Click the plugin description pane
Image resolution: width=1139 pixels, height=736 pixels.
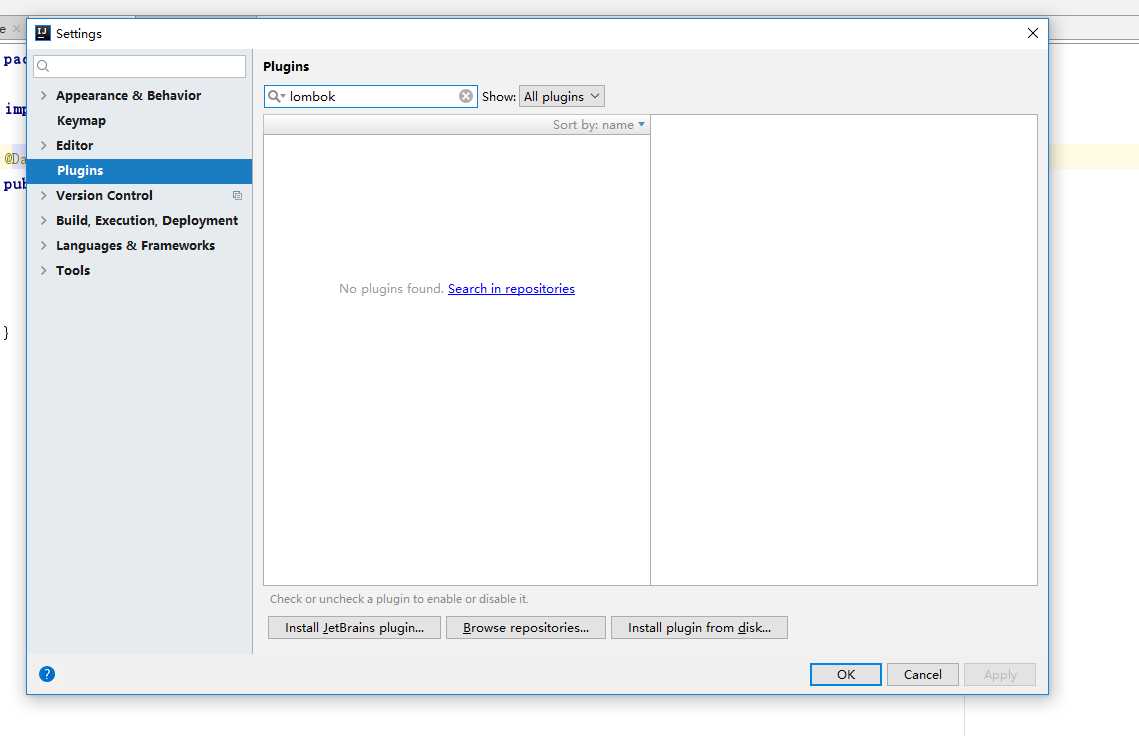(844, 349)
